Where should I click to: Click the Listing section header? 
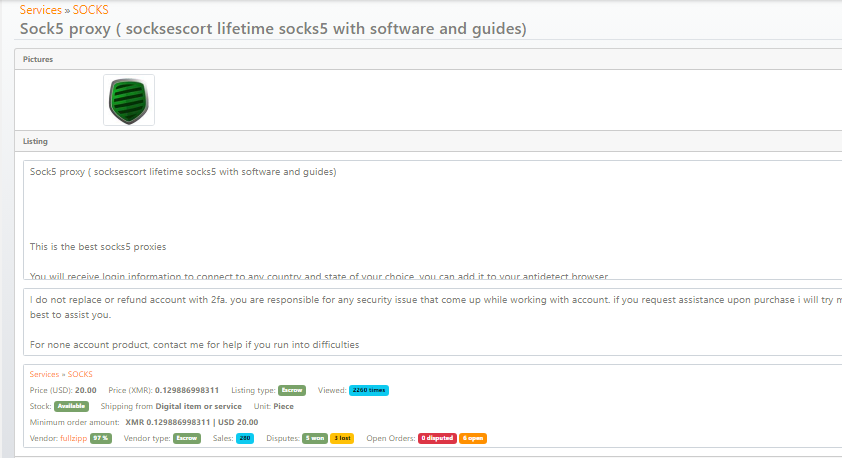(x=35, y=142)
